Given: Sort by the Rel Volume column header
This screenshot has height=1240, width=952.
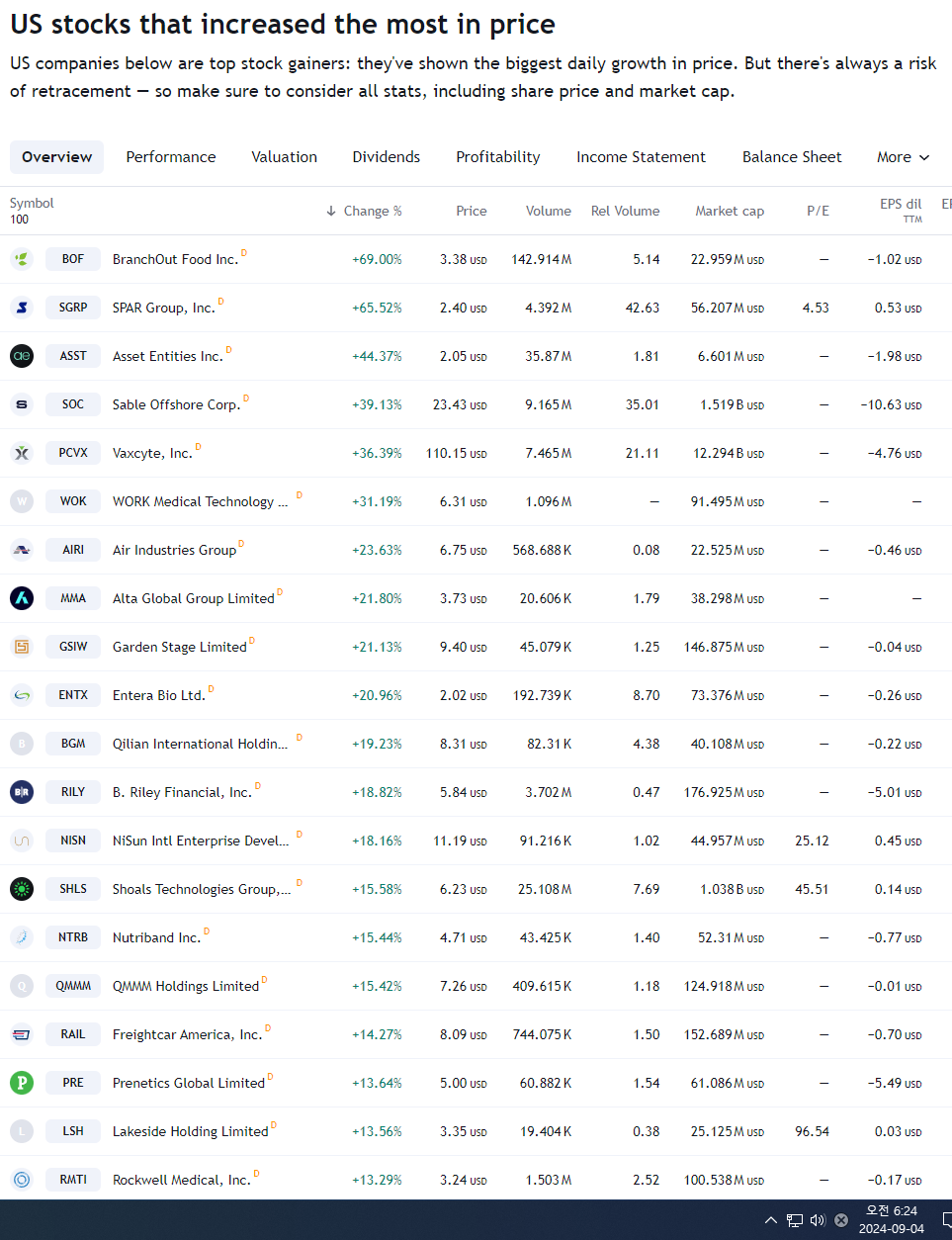Looking at the screenshot, I should [625, 211].
